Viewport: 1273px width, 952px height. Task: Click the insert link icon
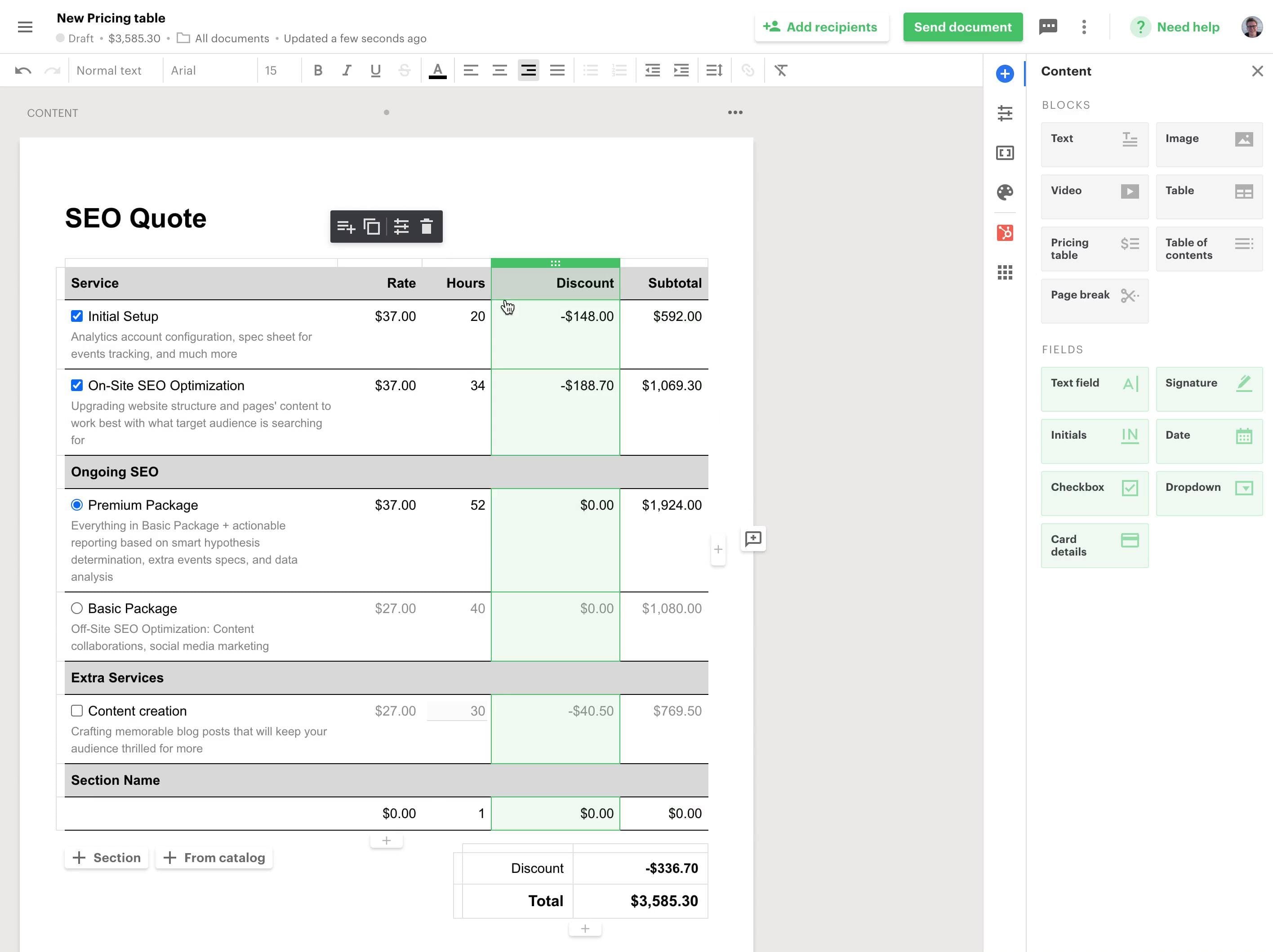(748, 70)
